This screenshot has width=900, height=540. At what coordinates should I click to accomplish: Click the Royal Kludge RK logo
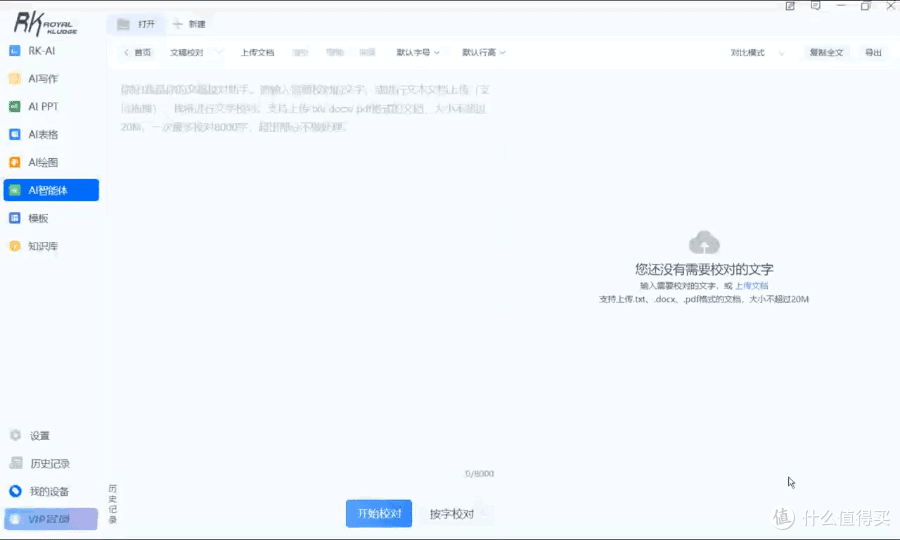pyautogui.click(x=45, y=24)
